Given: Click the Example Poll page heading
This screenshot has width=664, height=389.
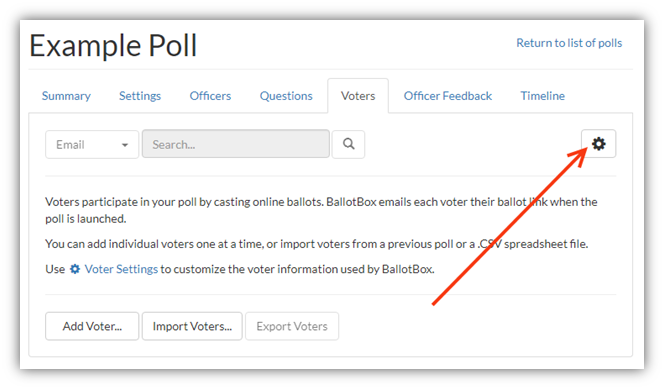Looking at the screenshot, I should pyautogui.click(x=113, y=46).
